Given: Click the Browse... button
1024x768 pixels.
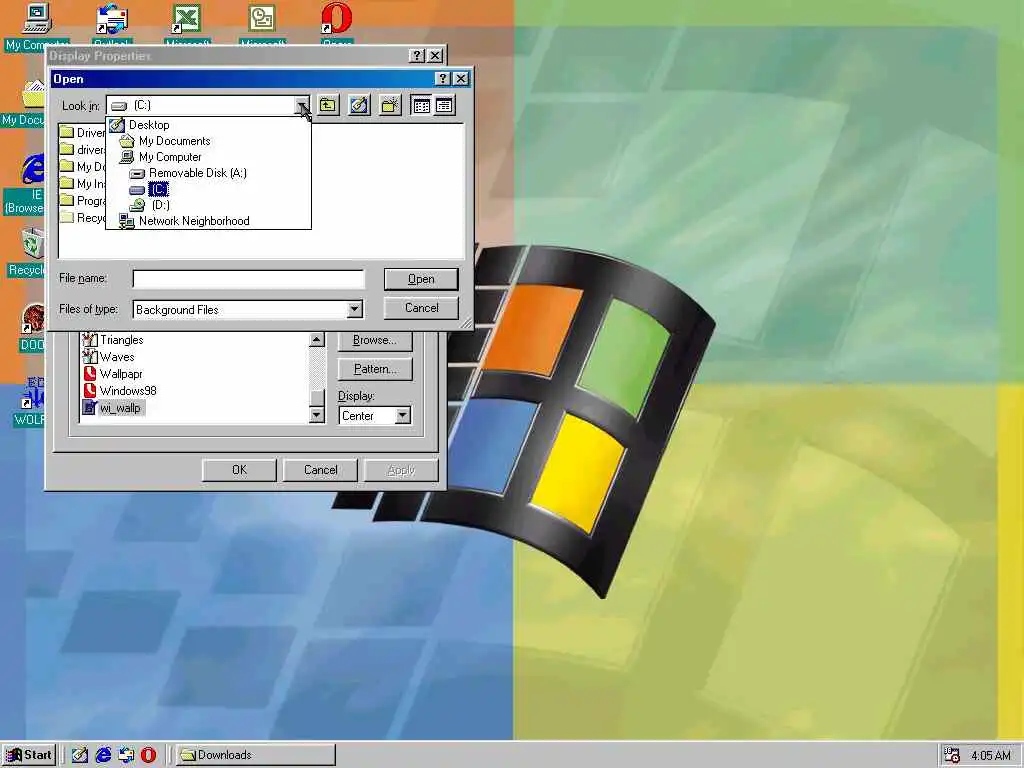Looking at the screenshot, I should pos(375,340).
